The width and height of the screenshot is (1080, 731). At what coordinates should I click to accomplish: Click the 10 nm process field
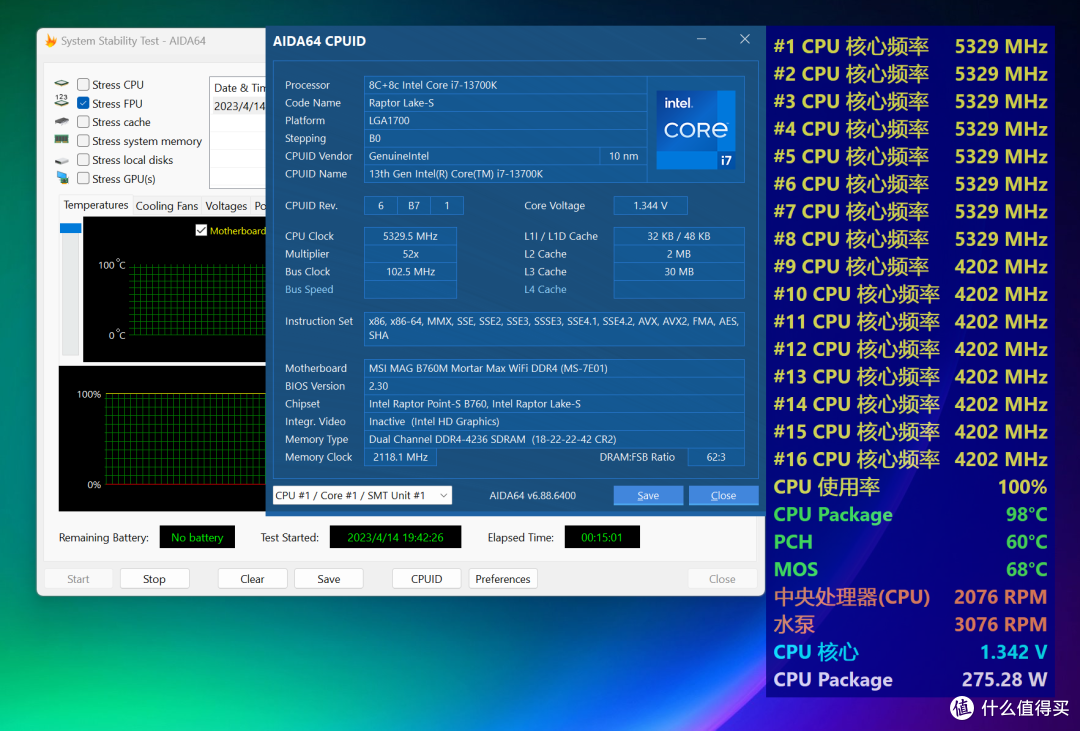pos(623,156)
